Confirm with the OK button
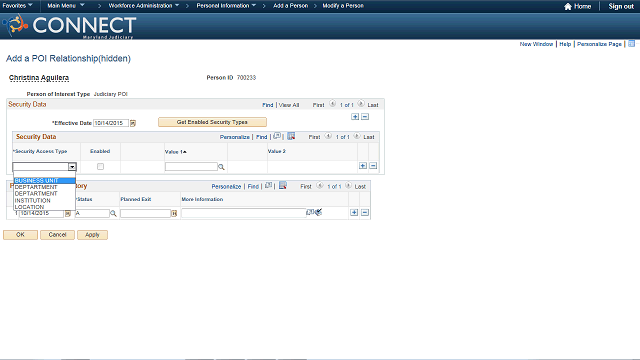The width and height of the screenshot is (640, 360). [x=20, y=235]
